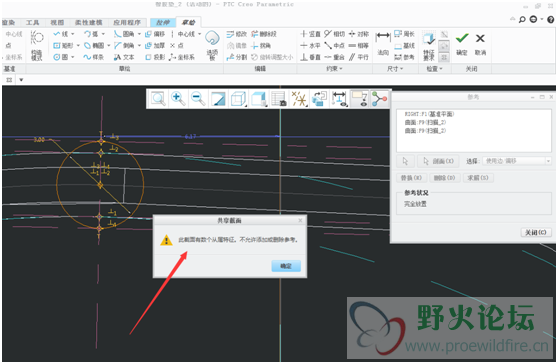Click the 删除段 (Delete Segment) tool

(x=264, y=34)
